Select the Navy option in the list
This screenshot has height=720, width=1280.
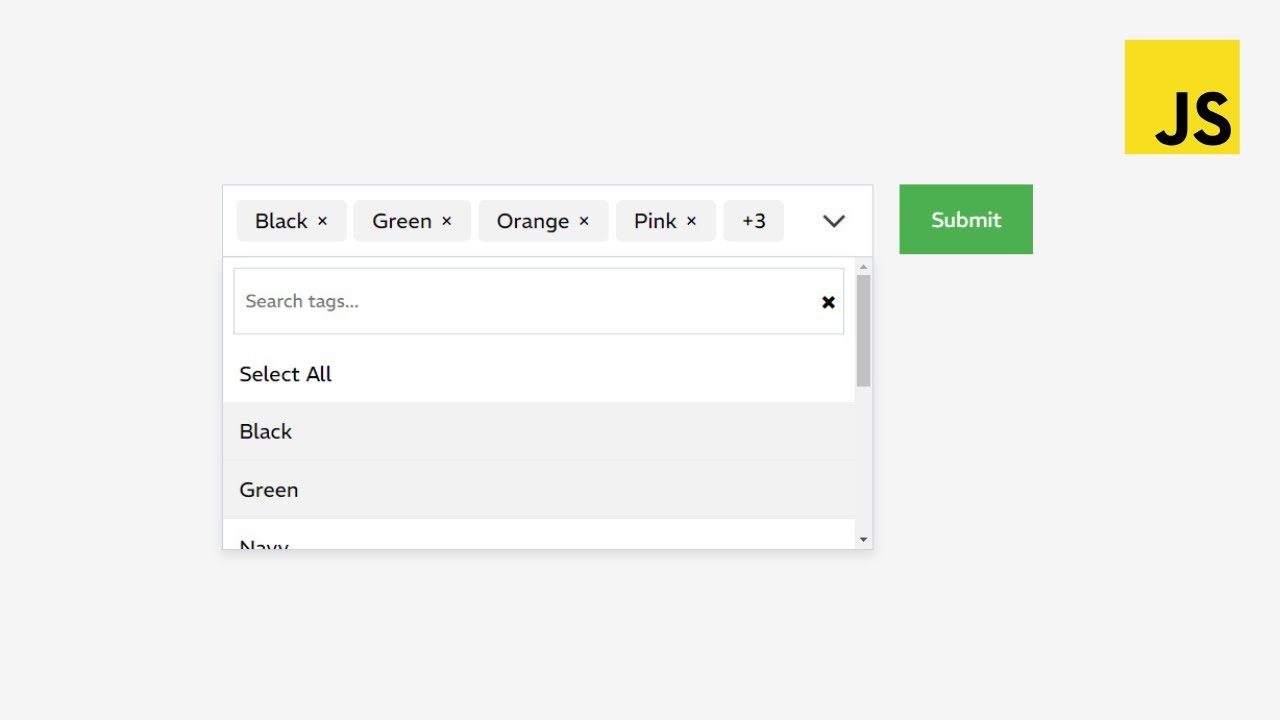tap(265, 543)
